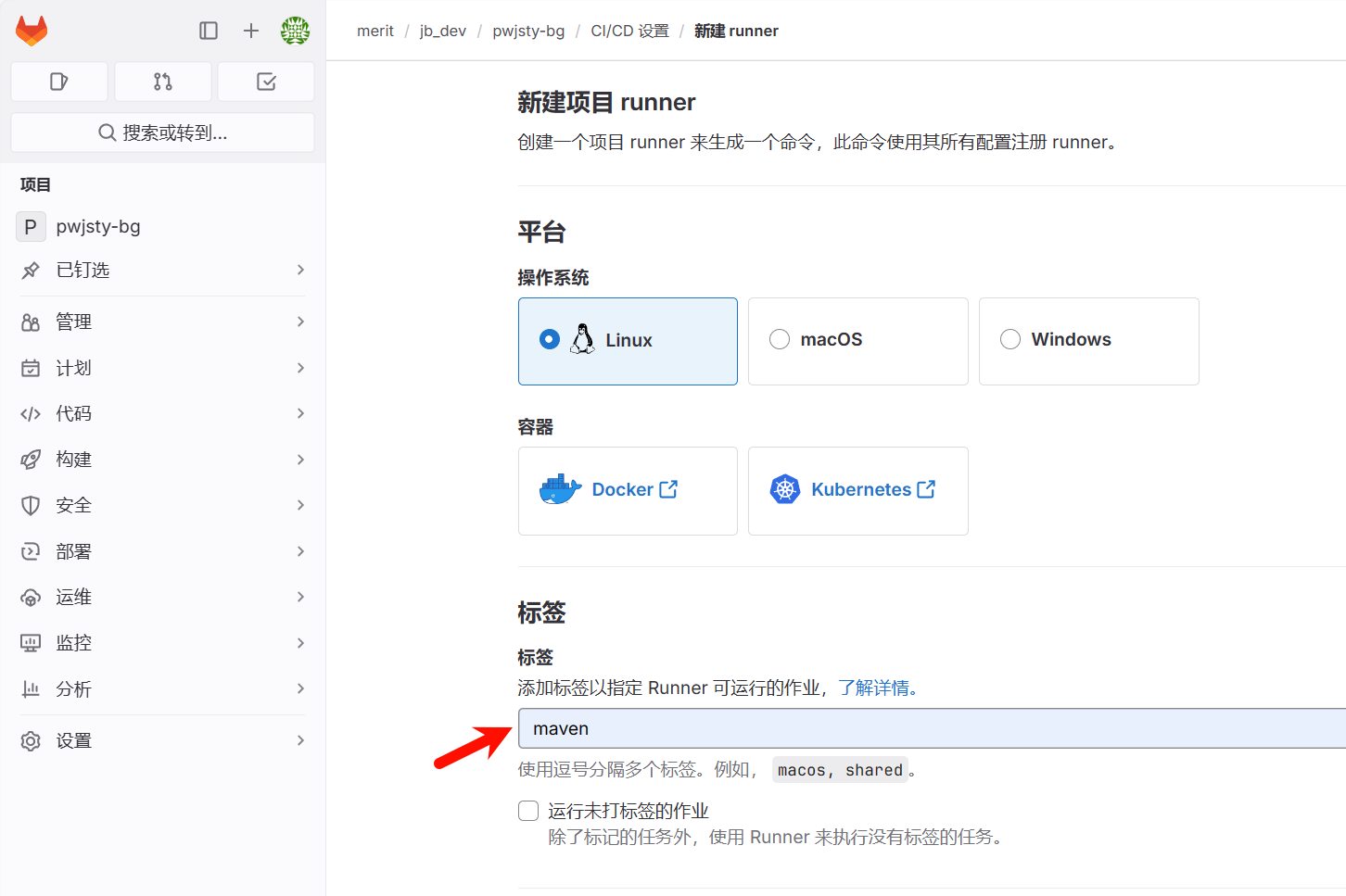Viewport: 1346px width, 896px height.
Task: Go to CI/CD 设置 breadcrumb
Action: pos(629,32)
